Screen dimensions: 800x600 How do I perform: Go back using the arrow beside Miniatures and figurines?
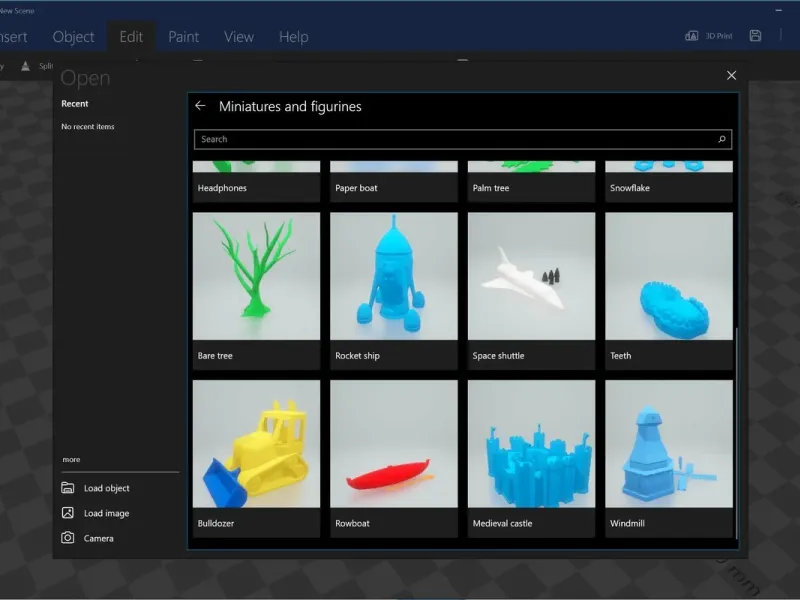click(x=200, y=106)
